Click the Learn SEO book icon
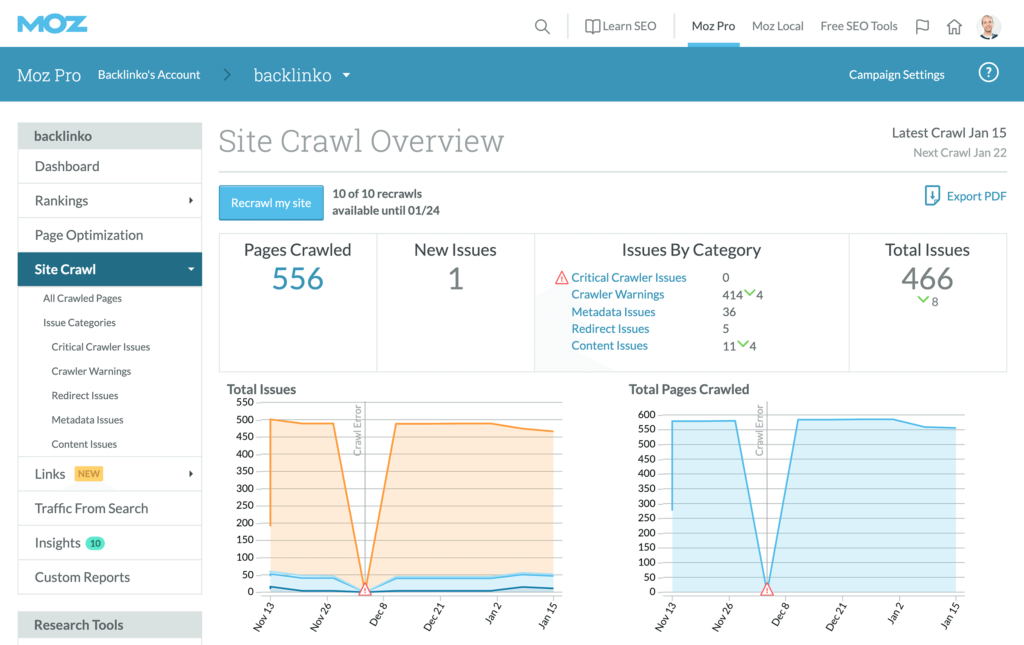This screenshot has width=1024, height=645. [592, 26]
